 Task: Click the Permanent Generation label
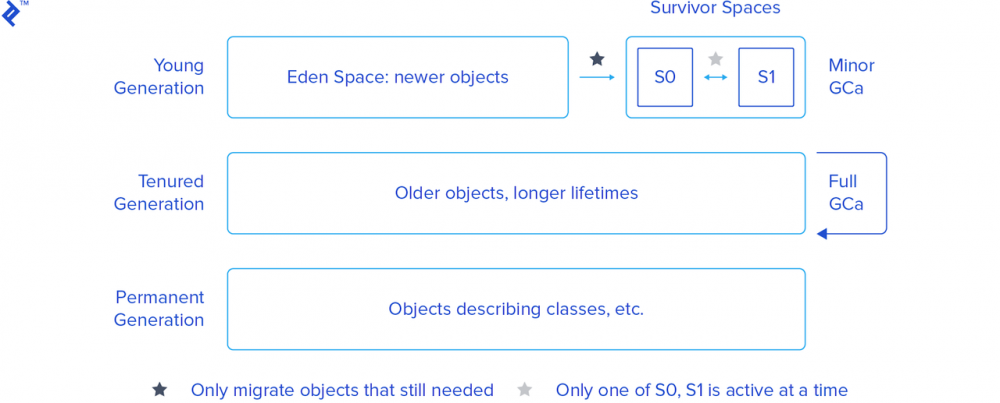(159, 309)
